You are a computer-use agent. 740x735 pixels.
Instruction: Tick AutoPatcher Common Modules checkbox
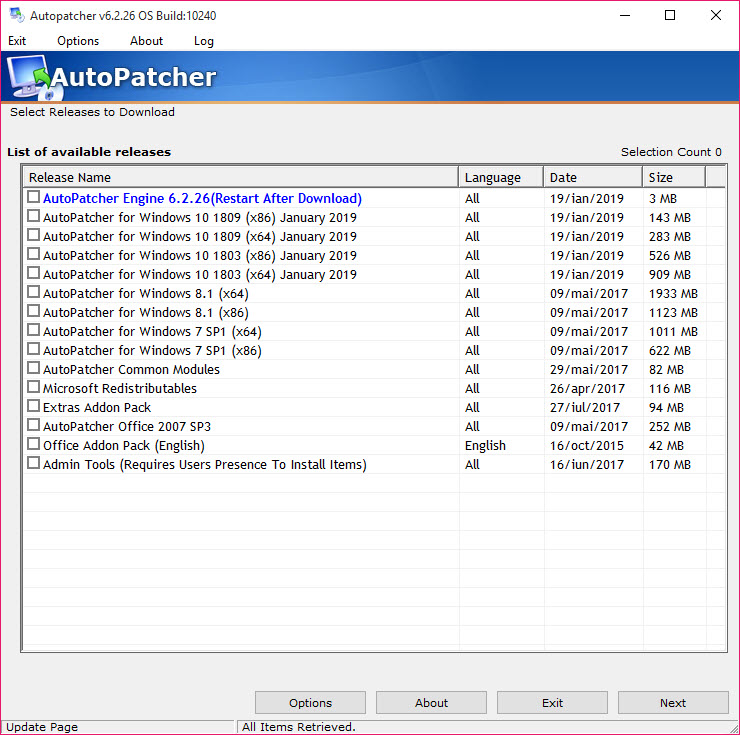[x=33, y=368]
